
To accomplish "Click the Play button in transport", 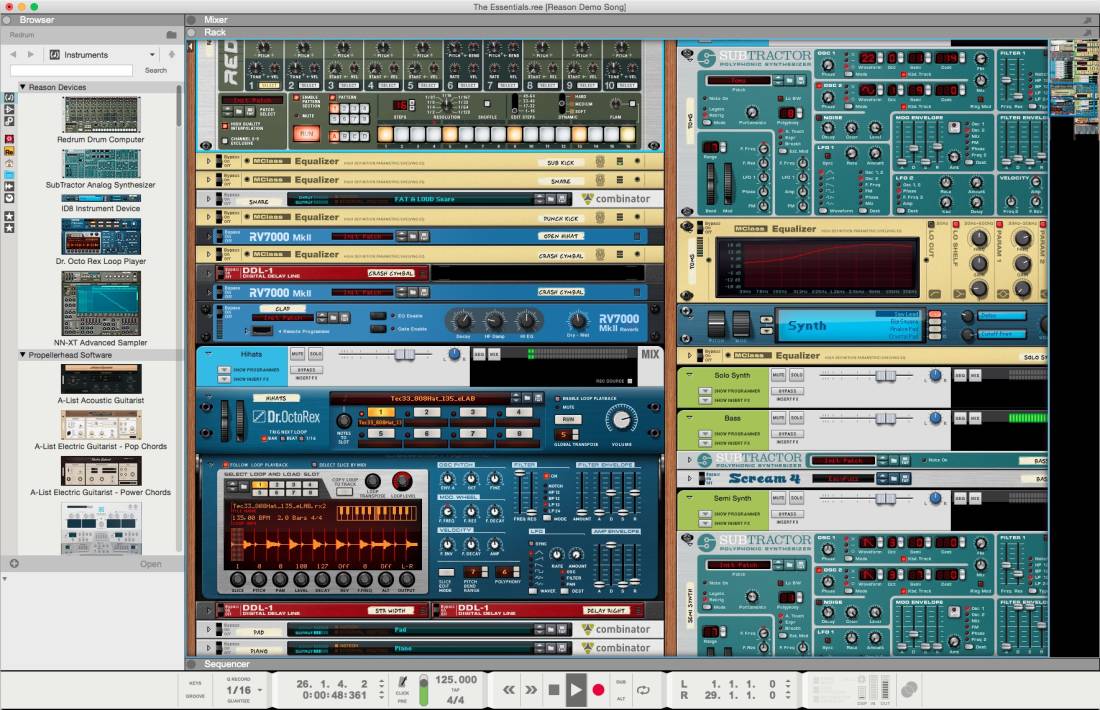I will [575, 690].
